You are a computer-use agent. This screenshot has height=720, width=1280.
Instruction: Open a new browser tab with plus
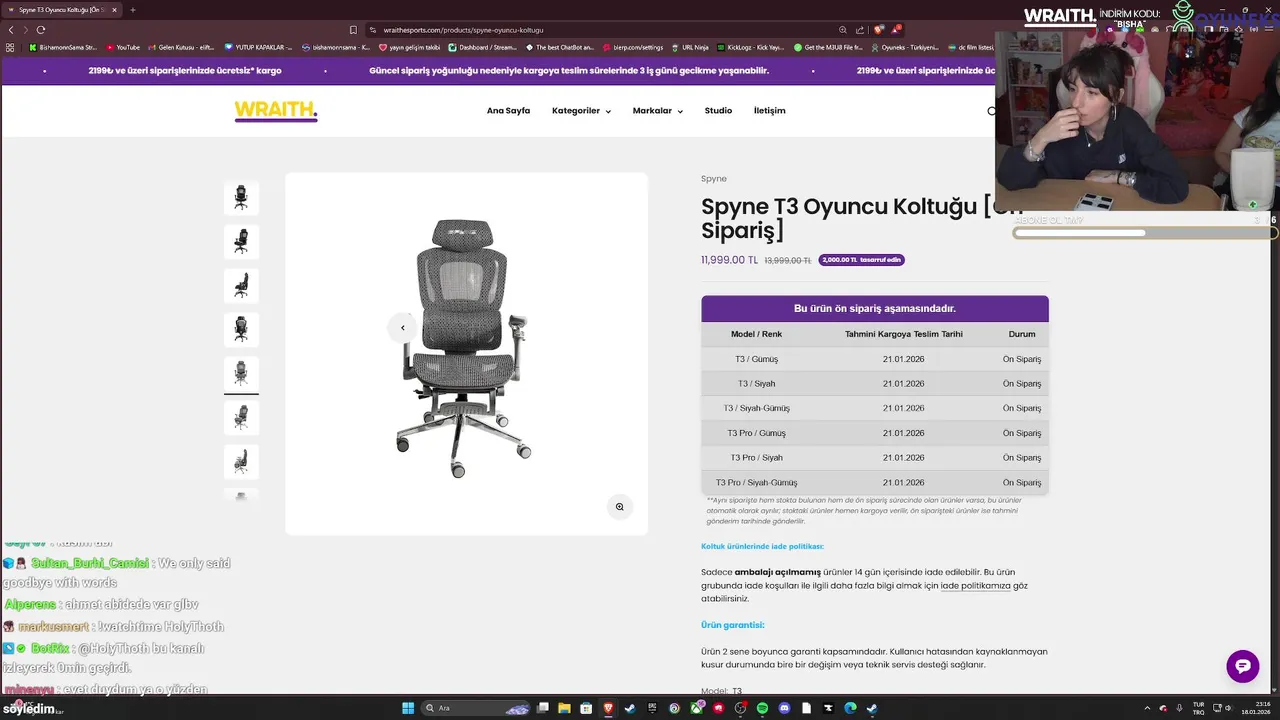tap(133, 10)
